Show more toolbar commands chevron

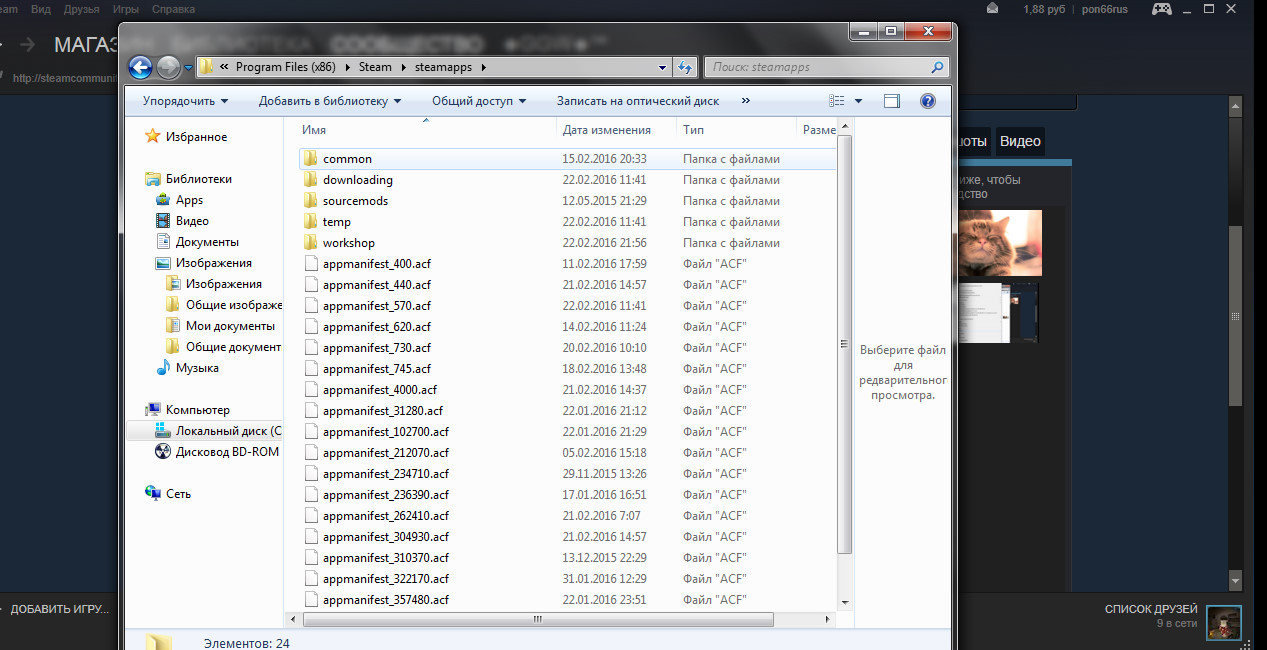[745, 101]
